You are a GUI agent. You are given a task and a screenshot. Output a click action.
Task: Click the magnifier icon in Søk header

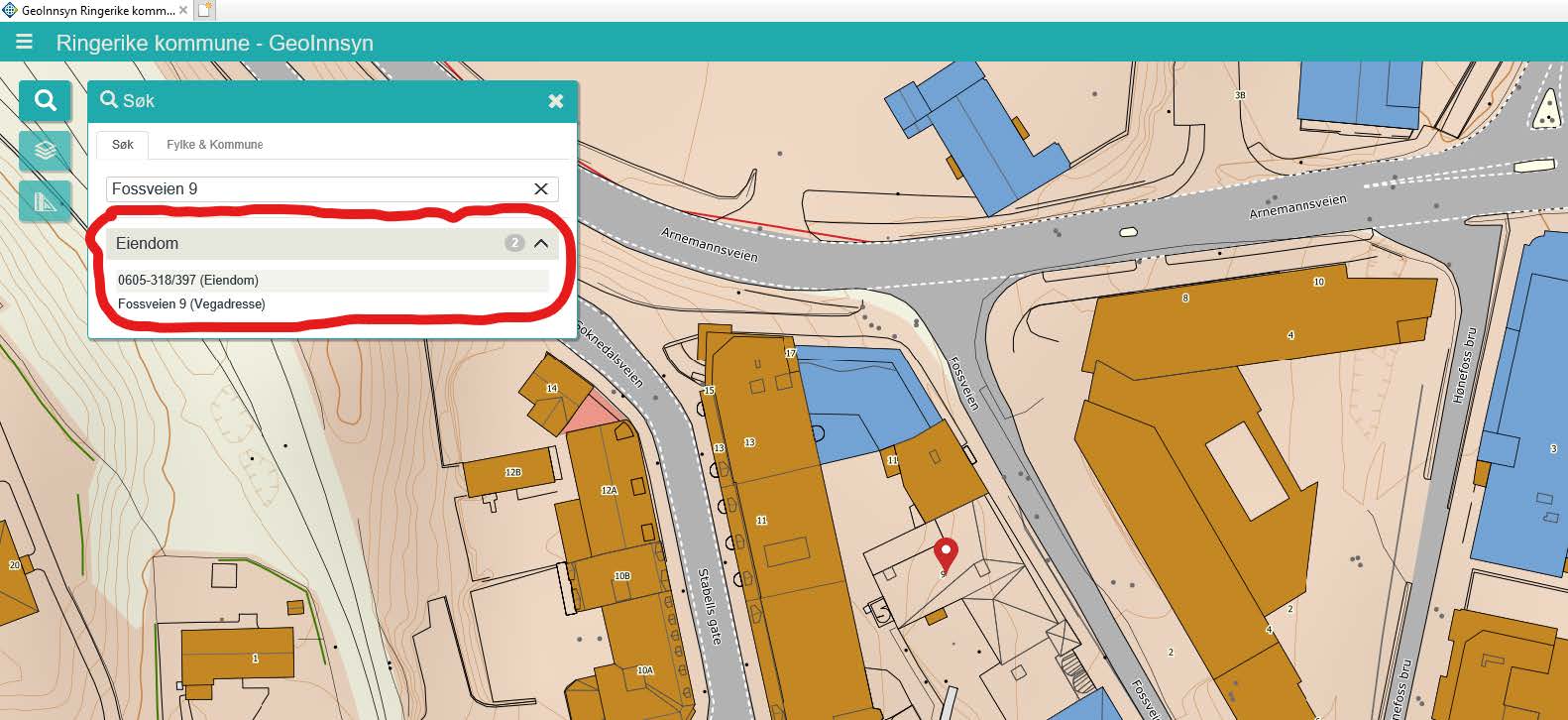click(x=109, y=100)
